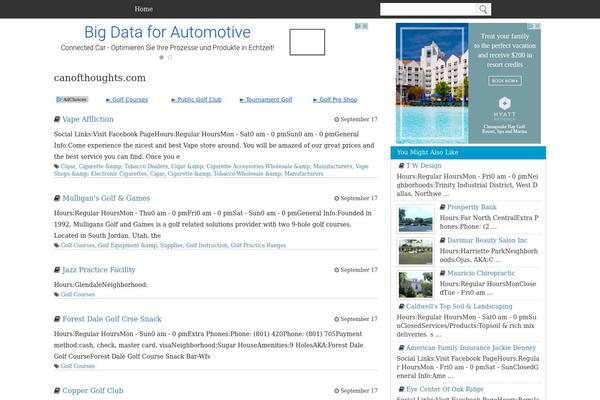The width and height of the screenshot is (600, 400).
Task: Open the Prosperity Bank sidebar link
Action: 472,207
